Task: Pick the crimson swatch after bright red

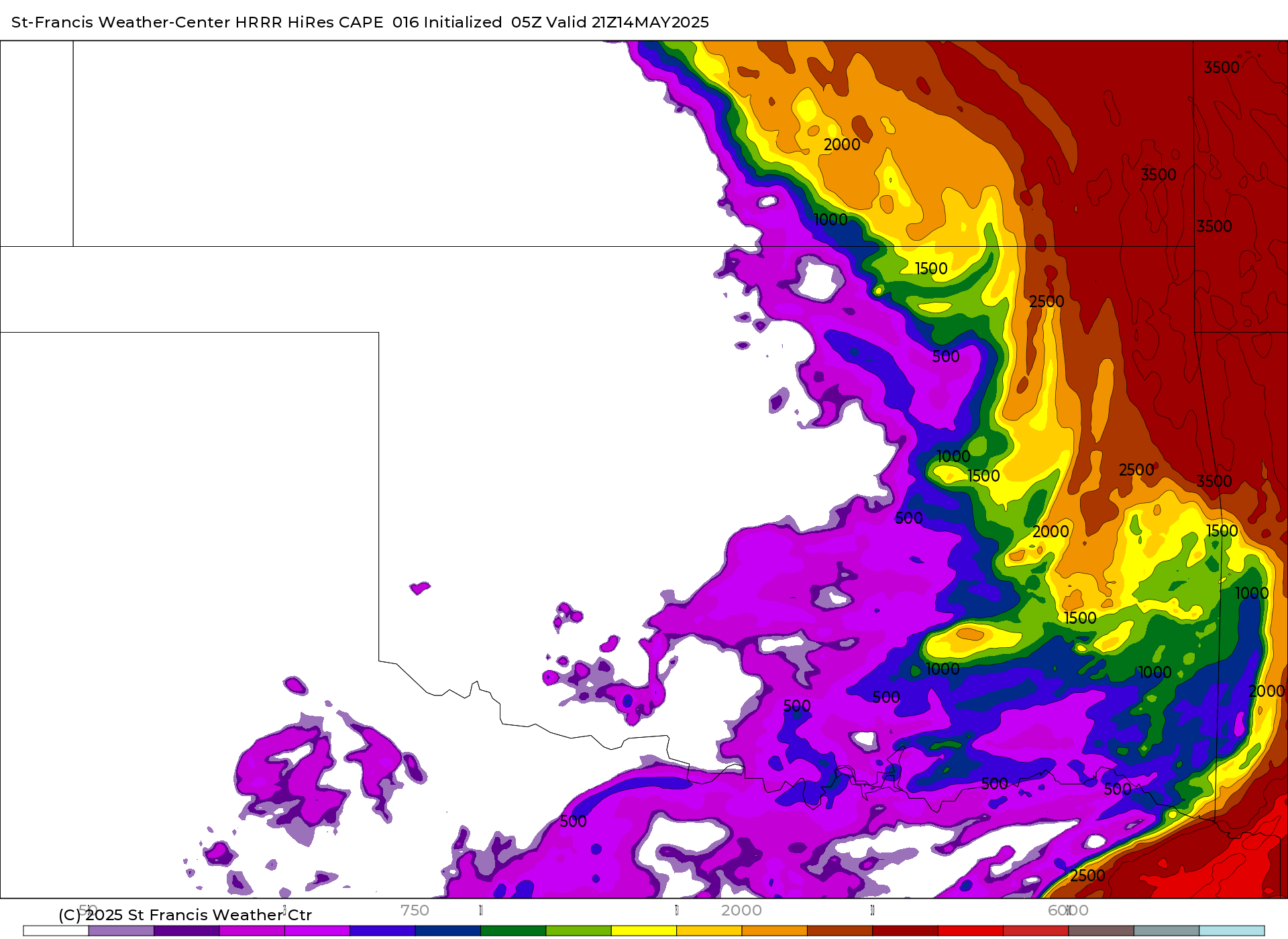Action: (x=1036, y=931)
